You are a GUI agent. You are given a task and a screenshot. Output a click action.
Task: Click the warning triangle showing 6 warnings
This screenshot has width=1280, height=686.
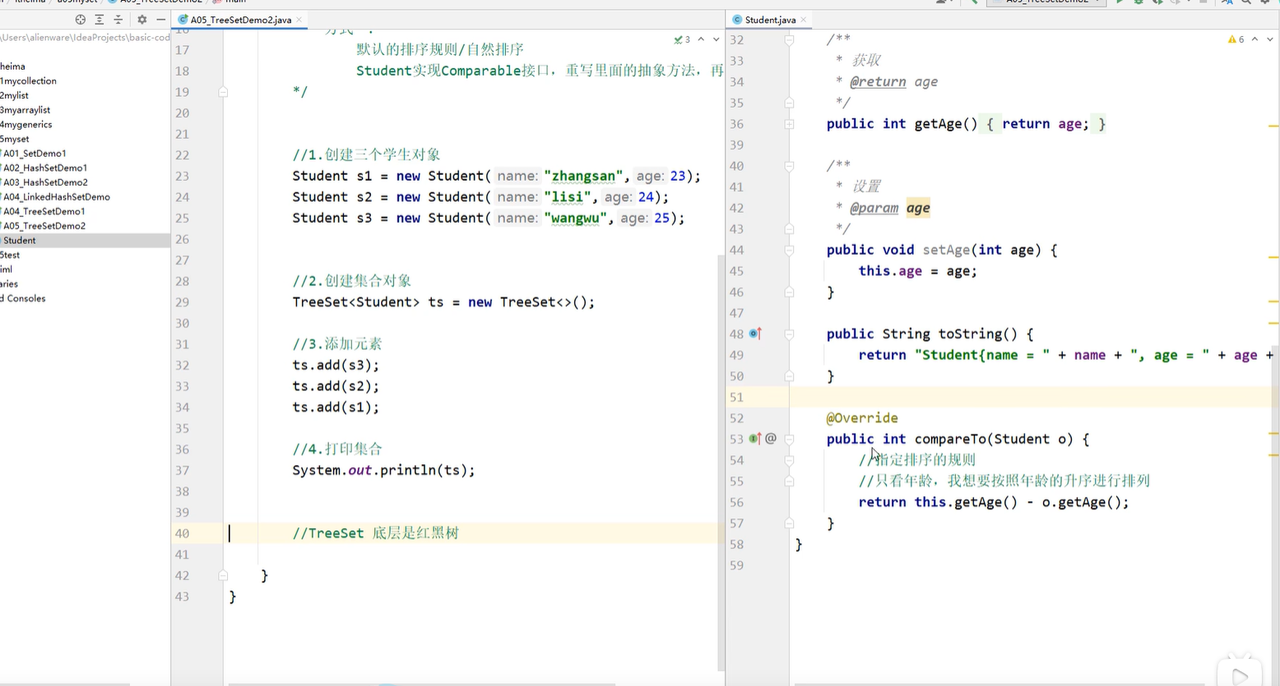tap(1236, 39)
